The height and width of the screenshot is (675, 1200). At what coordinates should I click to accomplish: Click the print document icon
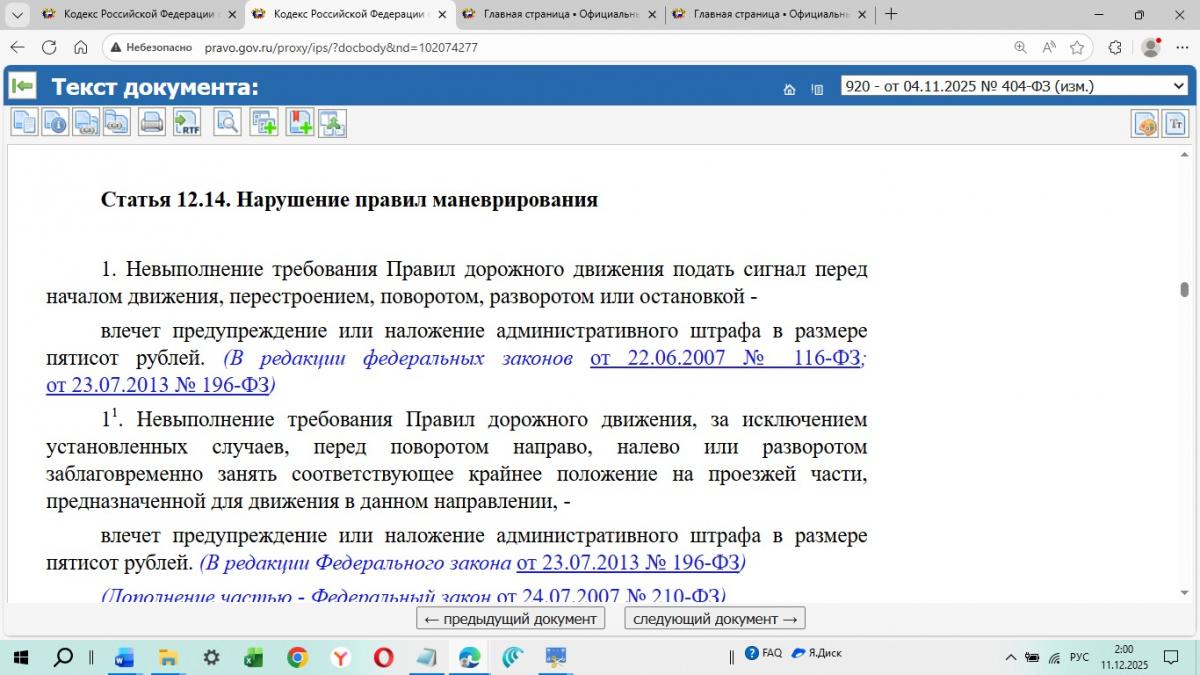(x=152, y=123)
